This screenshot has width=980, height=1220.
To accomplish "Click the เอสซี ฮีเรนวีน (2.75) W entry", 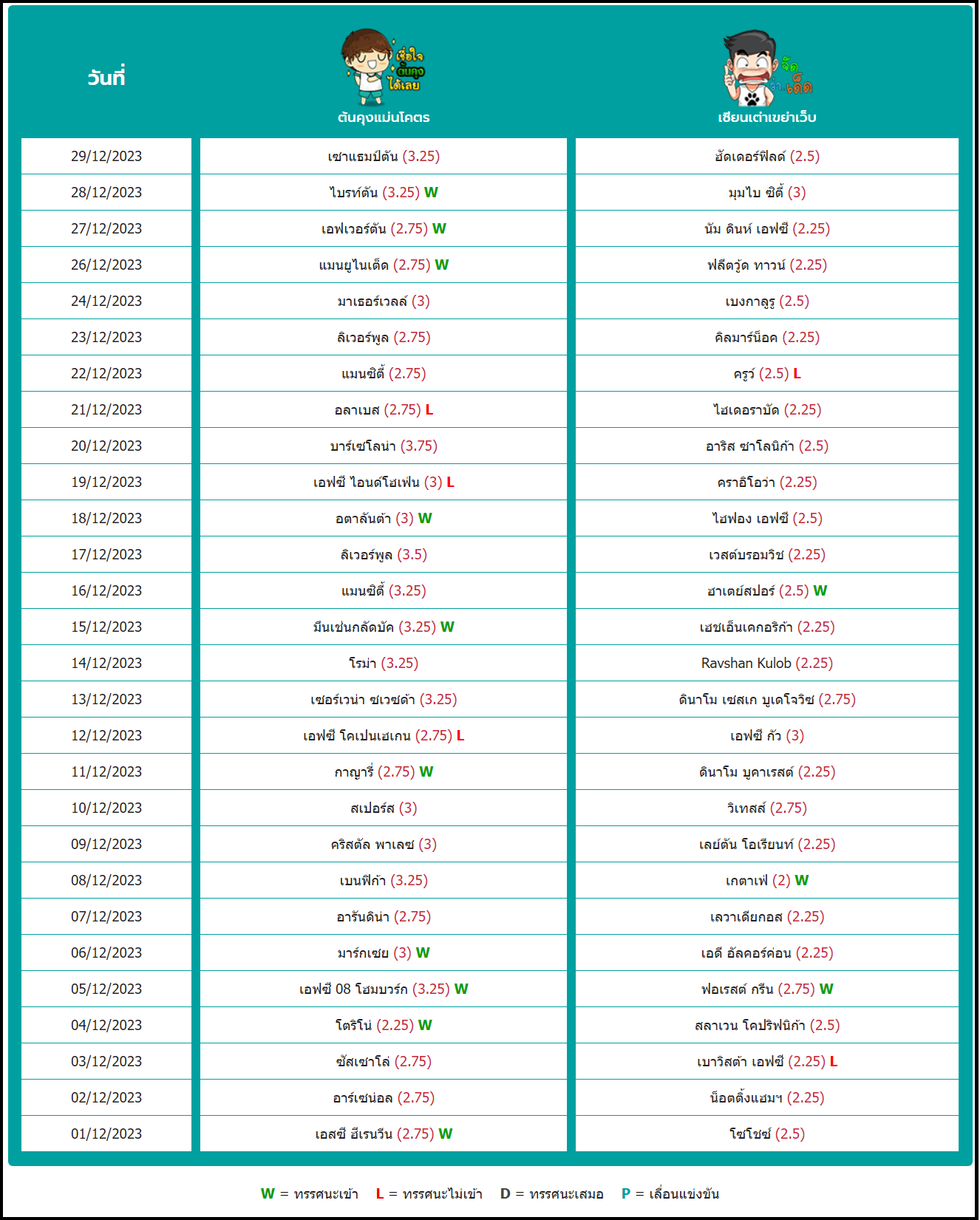I will (x=384, y=1134).
